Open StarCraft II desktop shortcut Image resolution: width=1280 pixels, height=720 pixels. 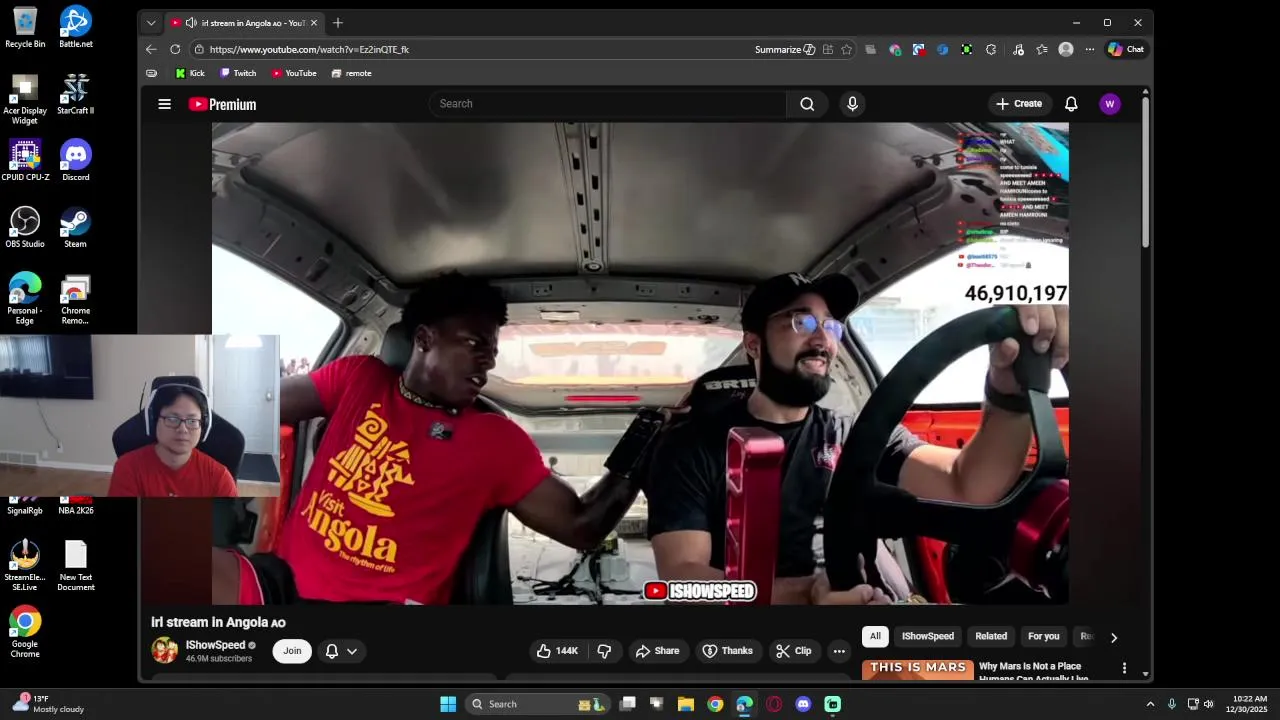click(76, 94)
